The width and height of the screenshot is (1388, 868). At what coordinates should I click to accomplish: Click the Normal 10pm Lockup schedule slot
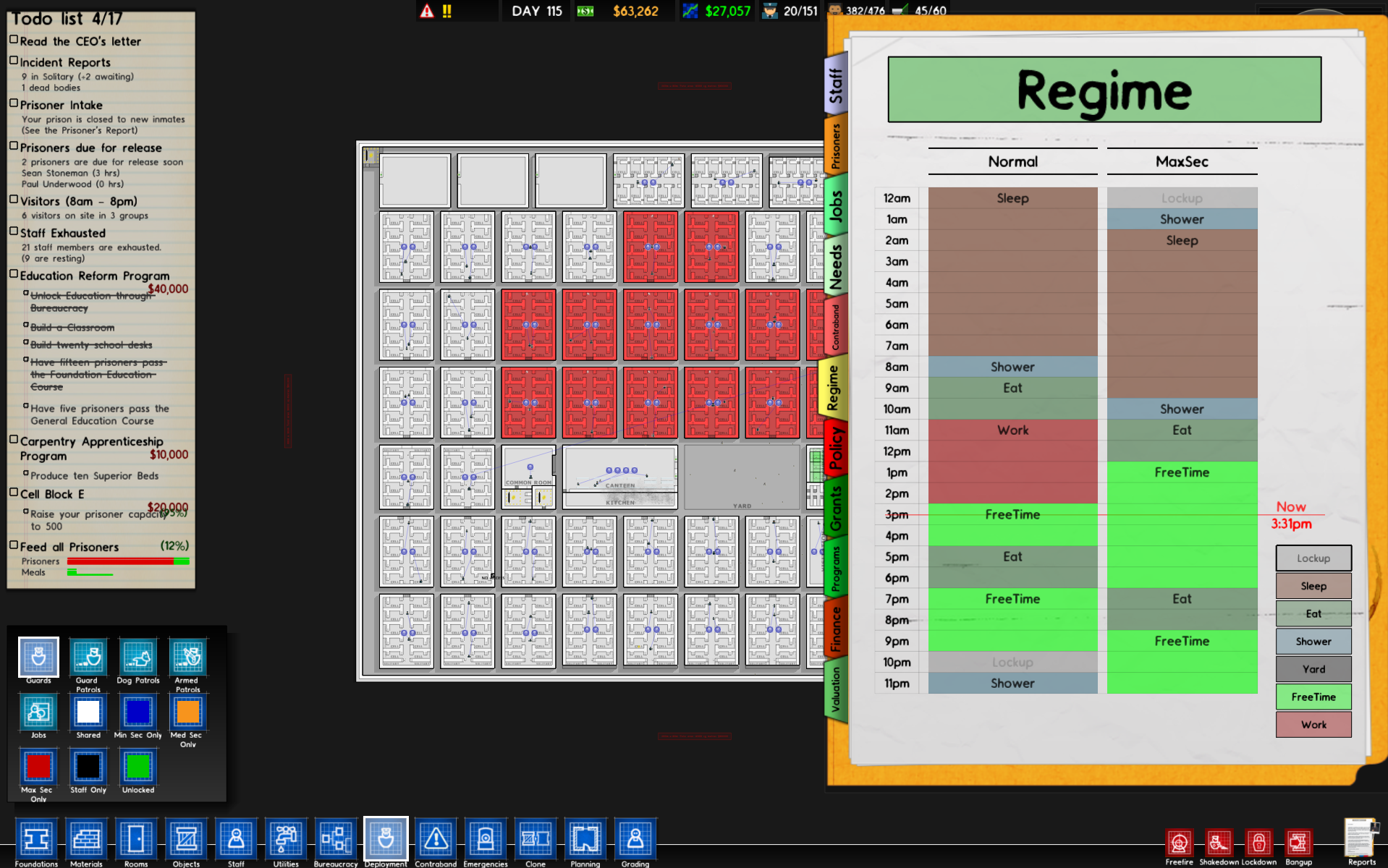[x=1012, y=663]
